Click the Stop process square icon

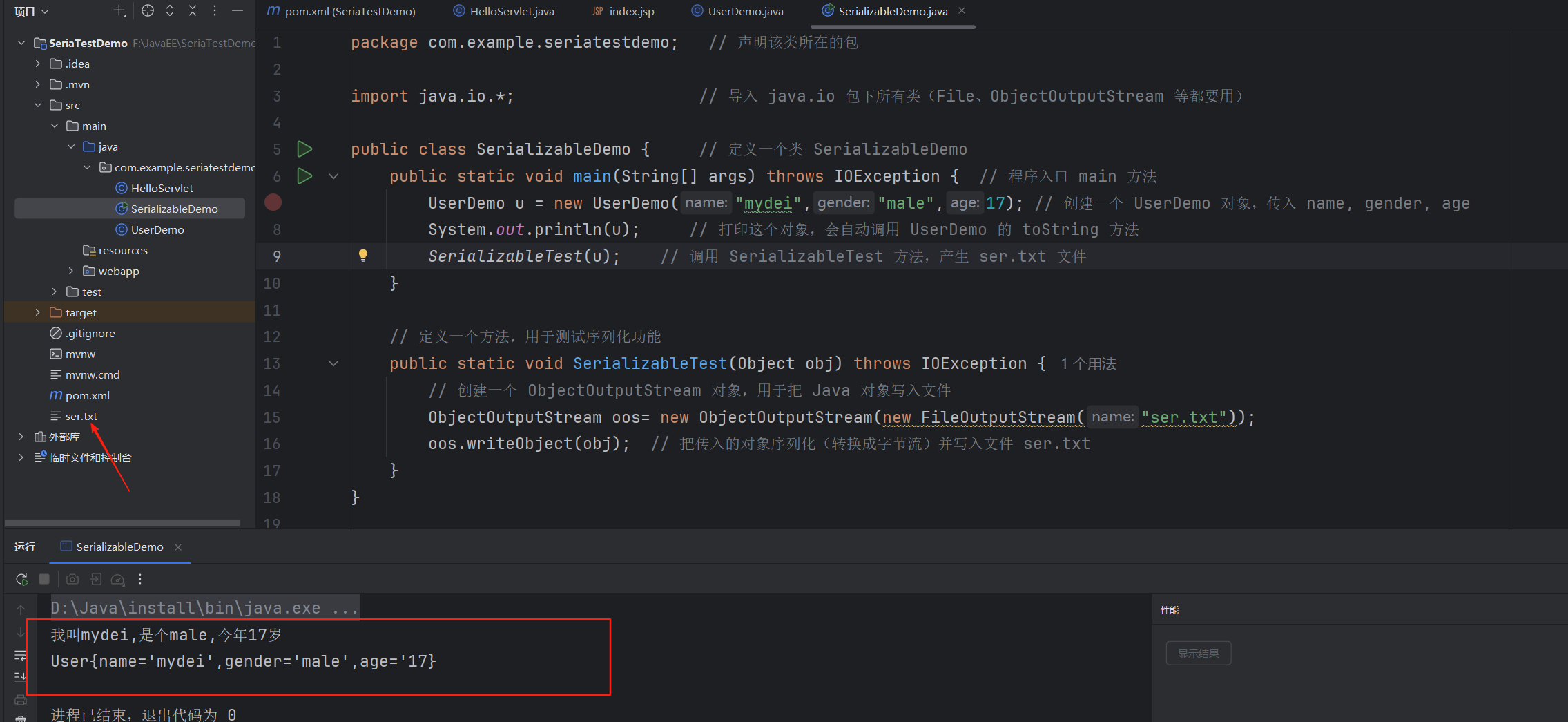coord(44,579)
